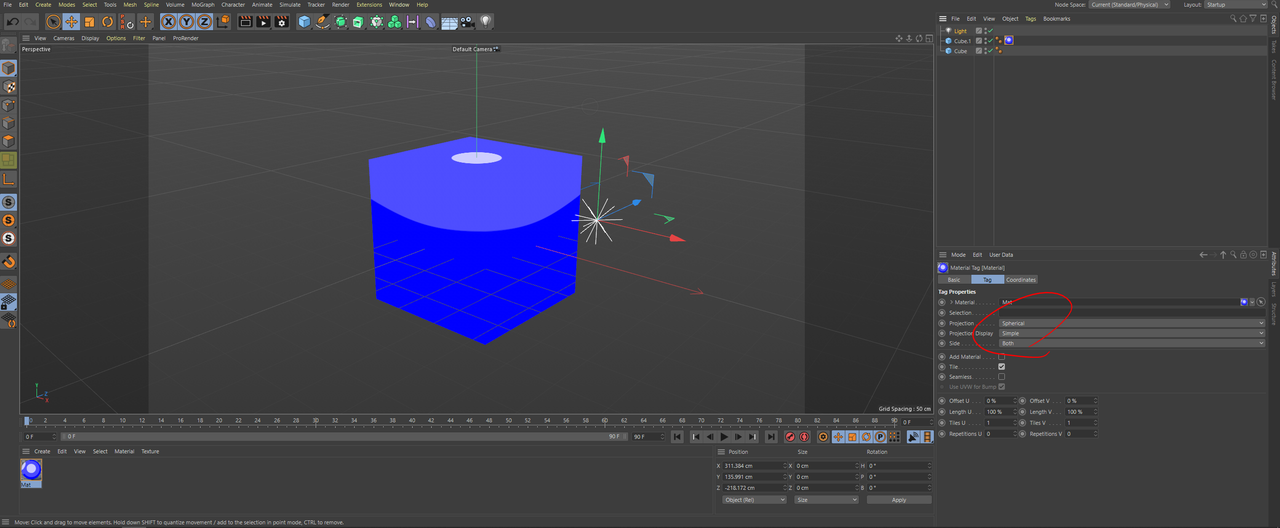The height and width of the screenshot is (528, 1280).
Task: Add a Light object via bulb icon
Action: tap(485, 21)
